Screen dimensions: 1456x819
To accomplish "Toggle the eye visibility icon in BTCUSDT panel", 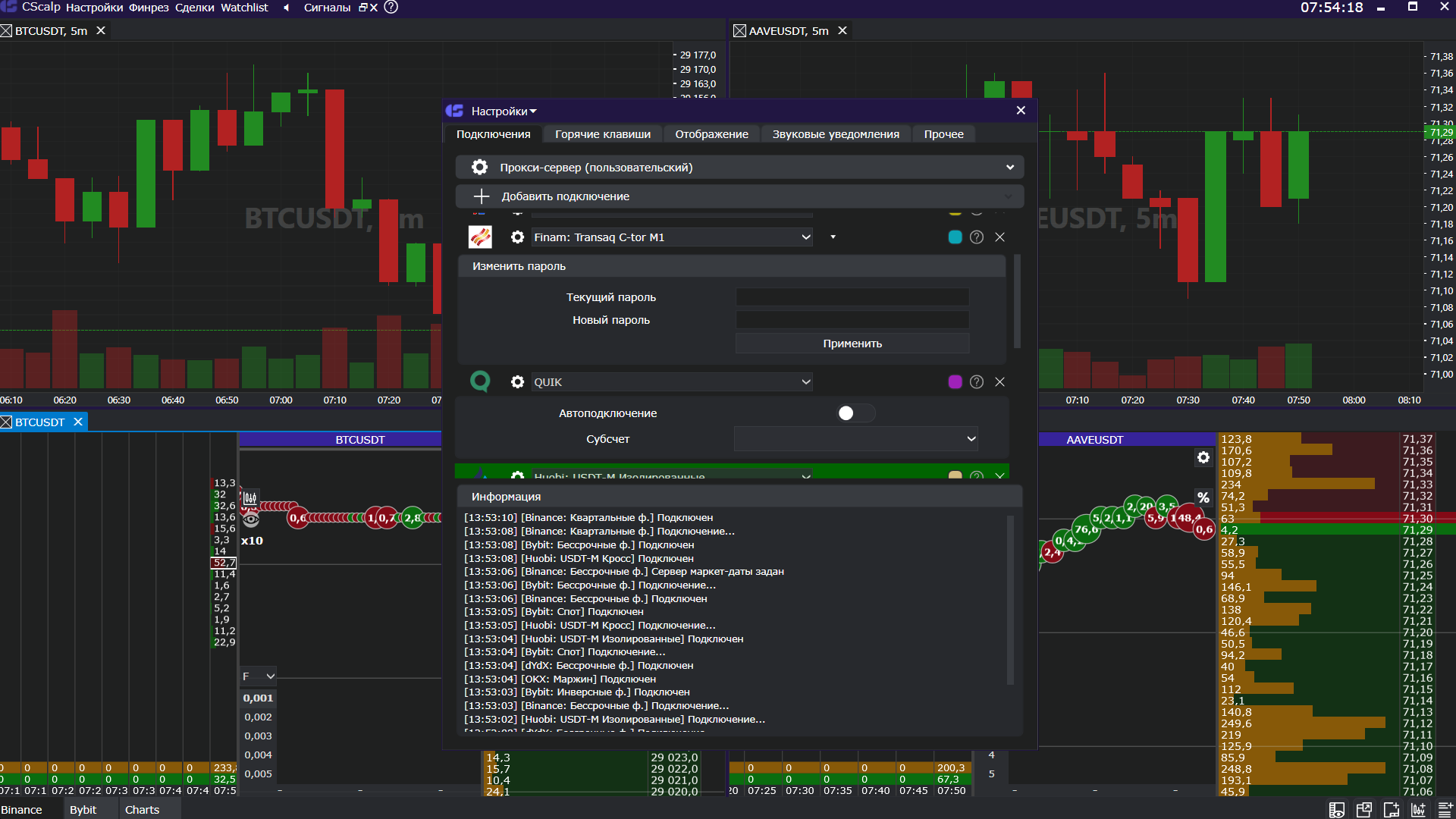I will pos(251,519).
